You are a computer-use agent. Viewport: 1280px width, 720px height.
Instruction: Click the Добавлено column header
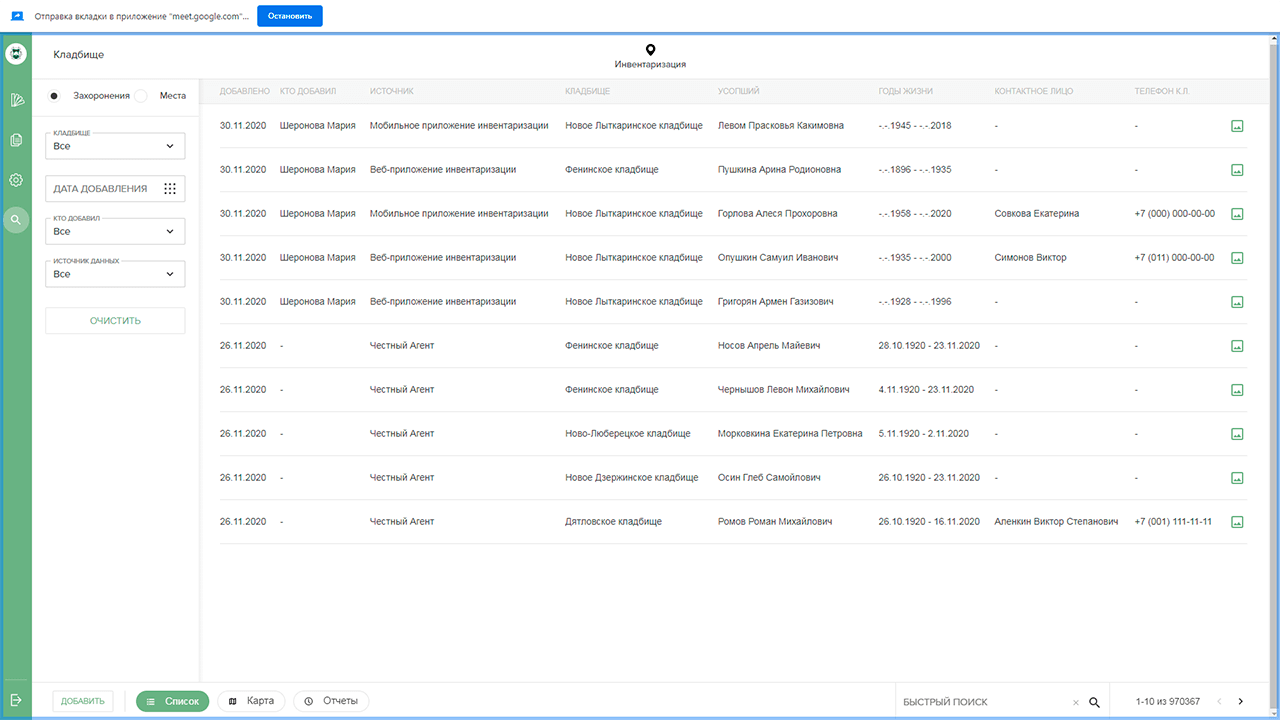click(x=245, y=91)
